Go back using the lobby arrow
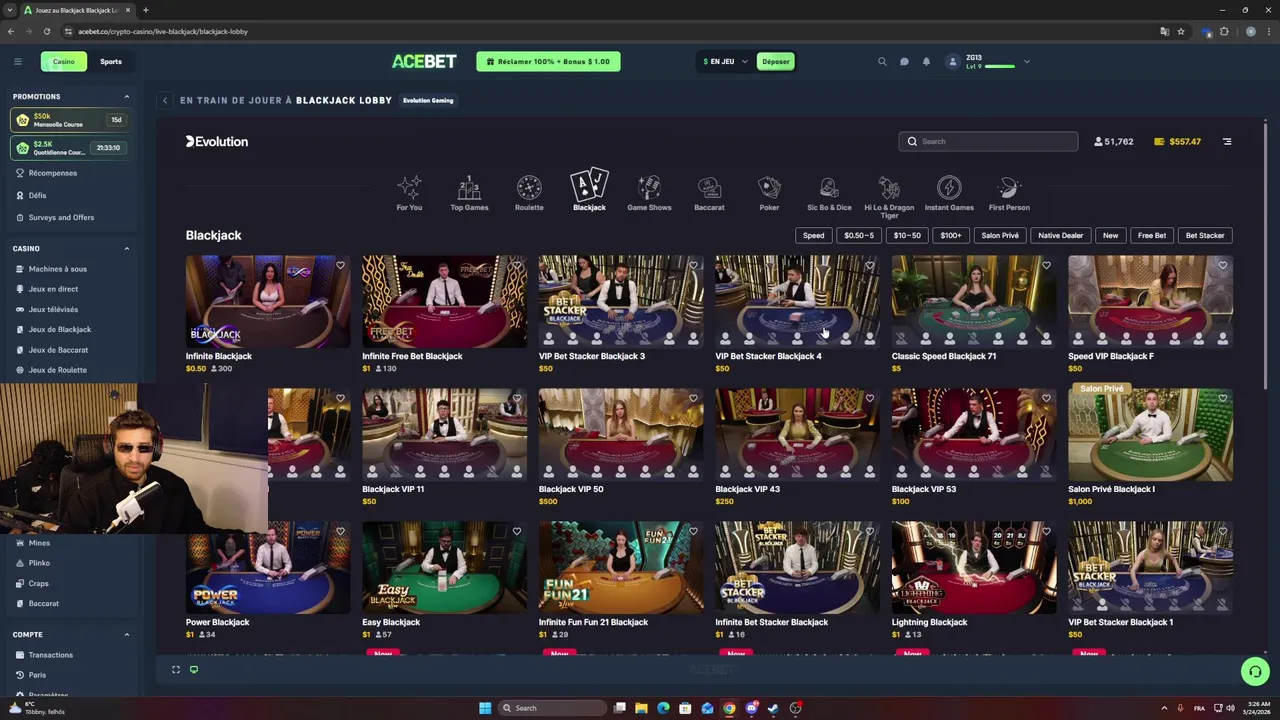The width and height of the screenshot is (1280, 720). [x=165, y=100]
